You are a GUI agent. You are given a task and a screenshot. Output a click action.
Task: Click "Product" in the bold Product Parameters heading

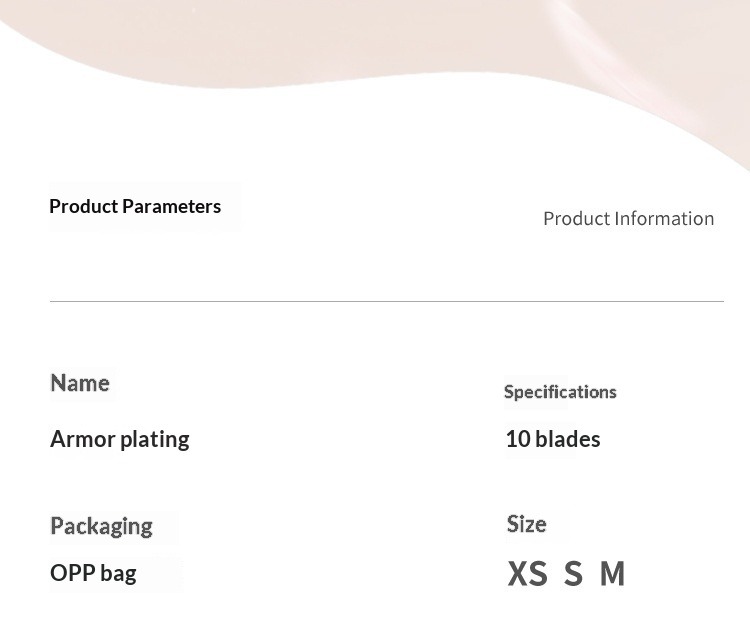coord(84,206)
